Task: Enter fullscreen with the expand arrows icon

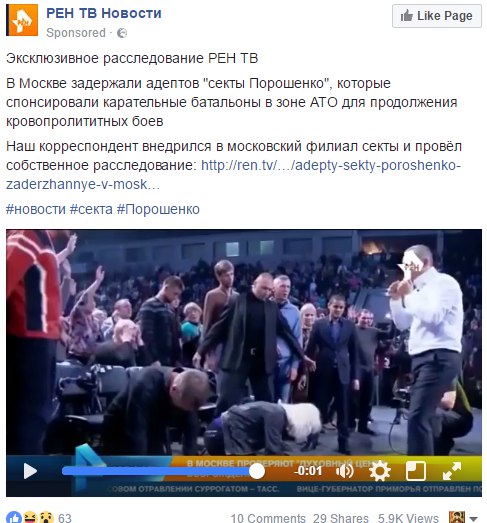Action: (x=452, y=471)
